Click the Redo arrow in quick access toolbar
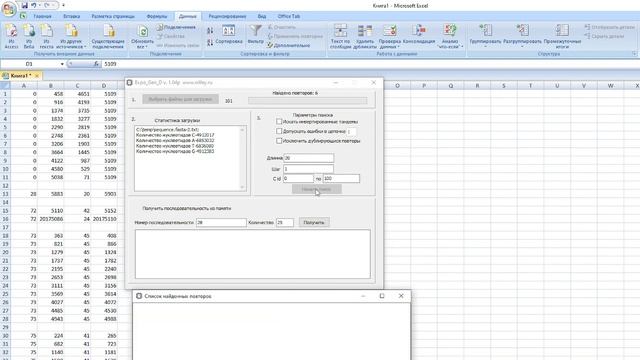This screenshot has width=640, height=360. (x=47, y=5)
